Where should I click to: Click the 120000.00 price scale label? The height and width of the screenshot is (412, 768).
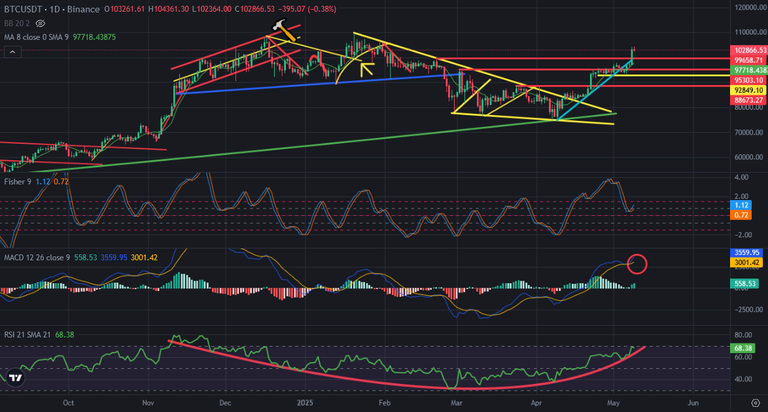tap(749, 7)
